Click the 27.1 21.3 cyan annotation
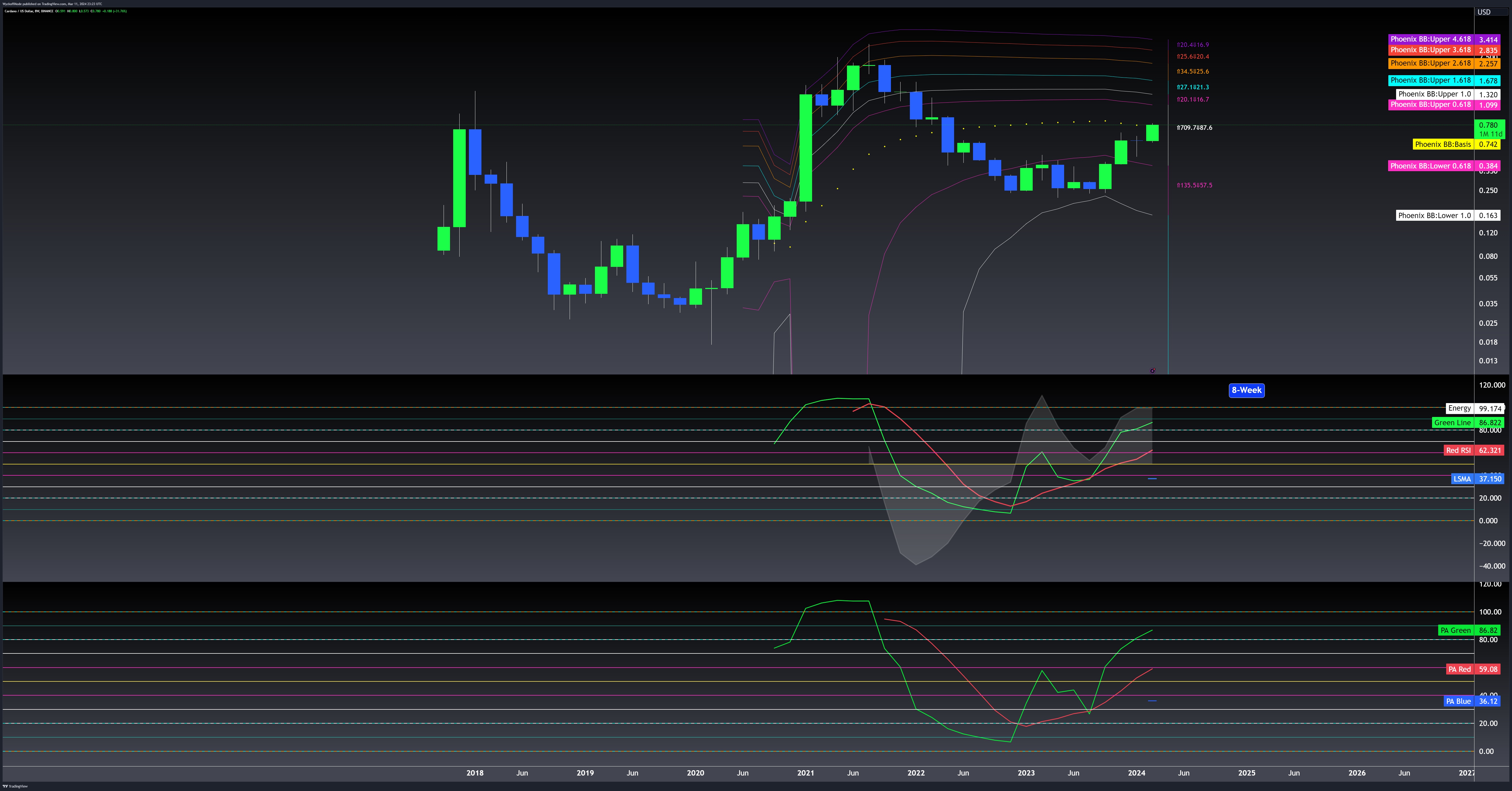The image size is (1512, 791). pyautogui.click(x=1193, y=87)
